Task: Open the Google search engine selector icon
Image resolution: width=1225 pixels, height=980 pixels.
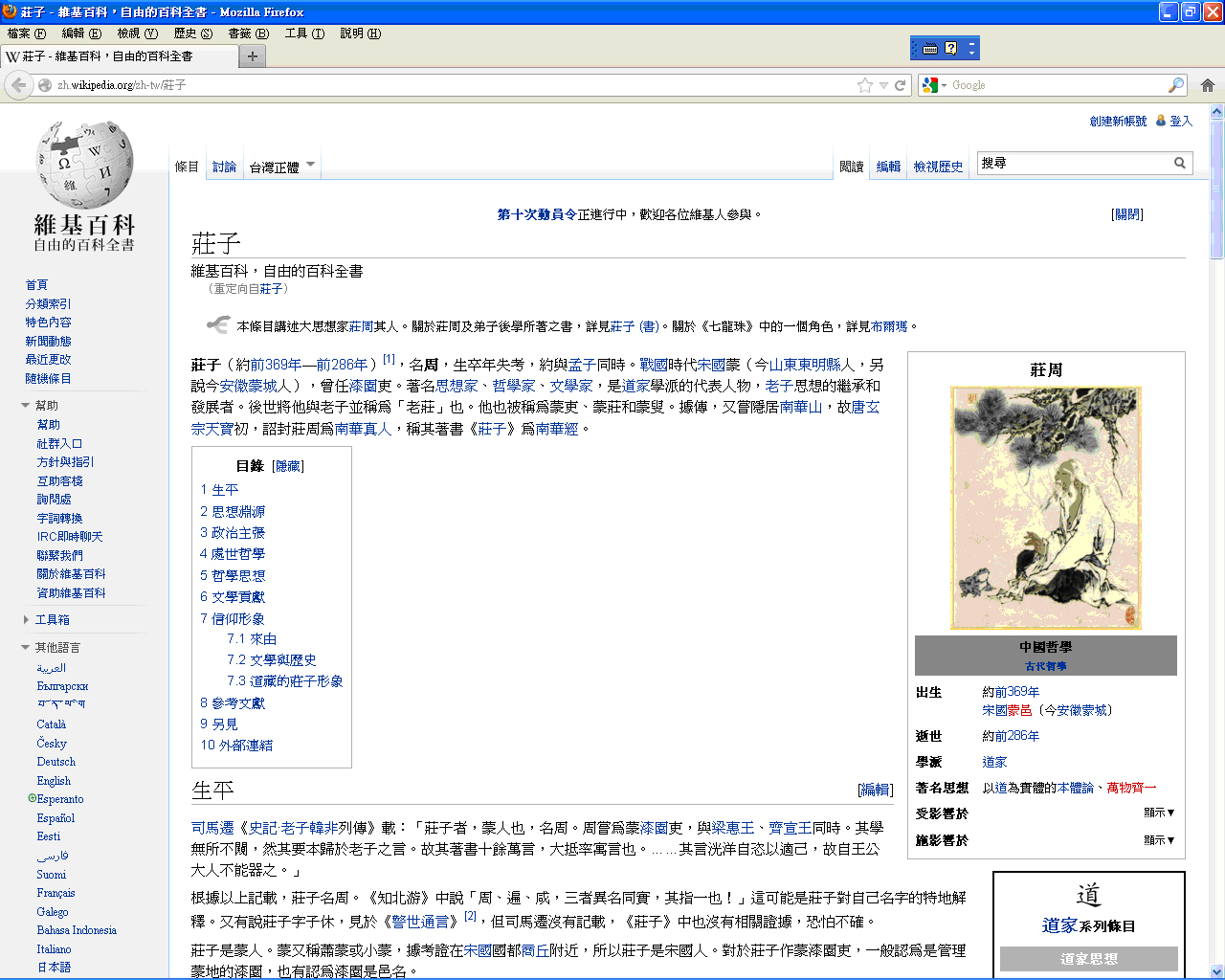Action: 934,85
